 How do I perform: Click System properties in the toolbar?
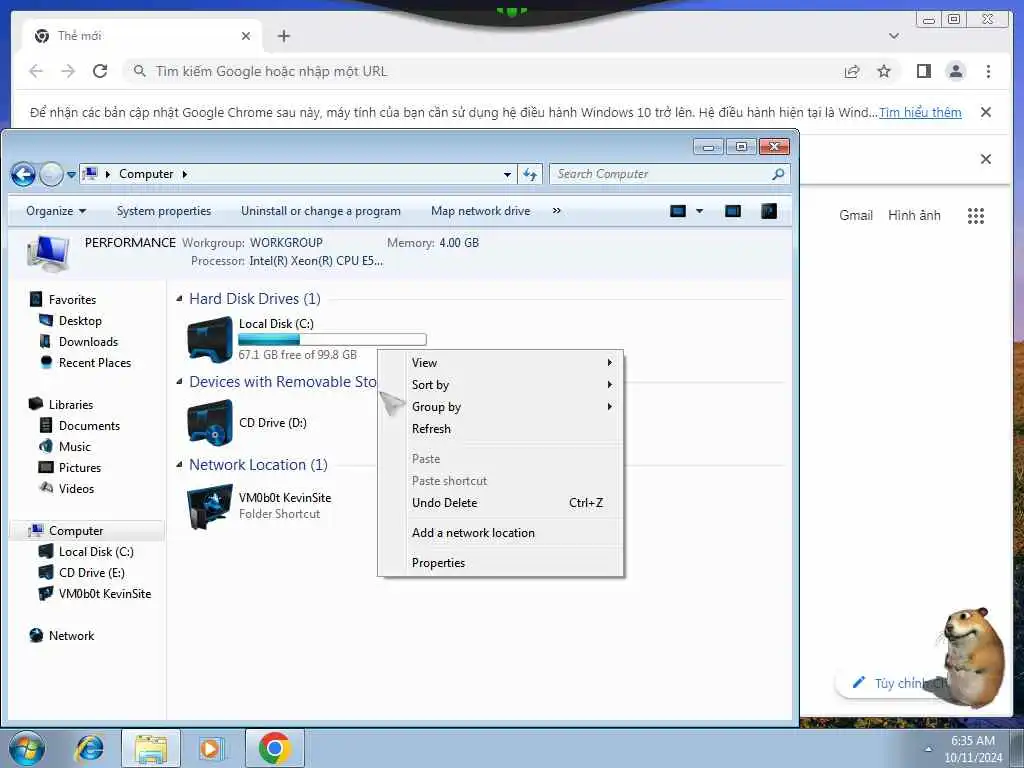point(164,211)
